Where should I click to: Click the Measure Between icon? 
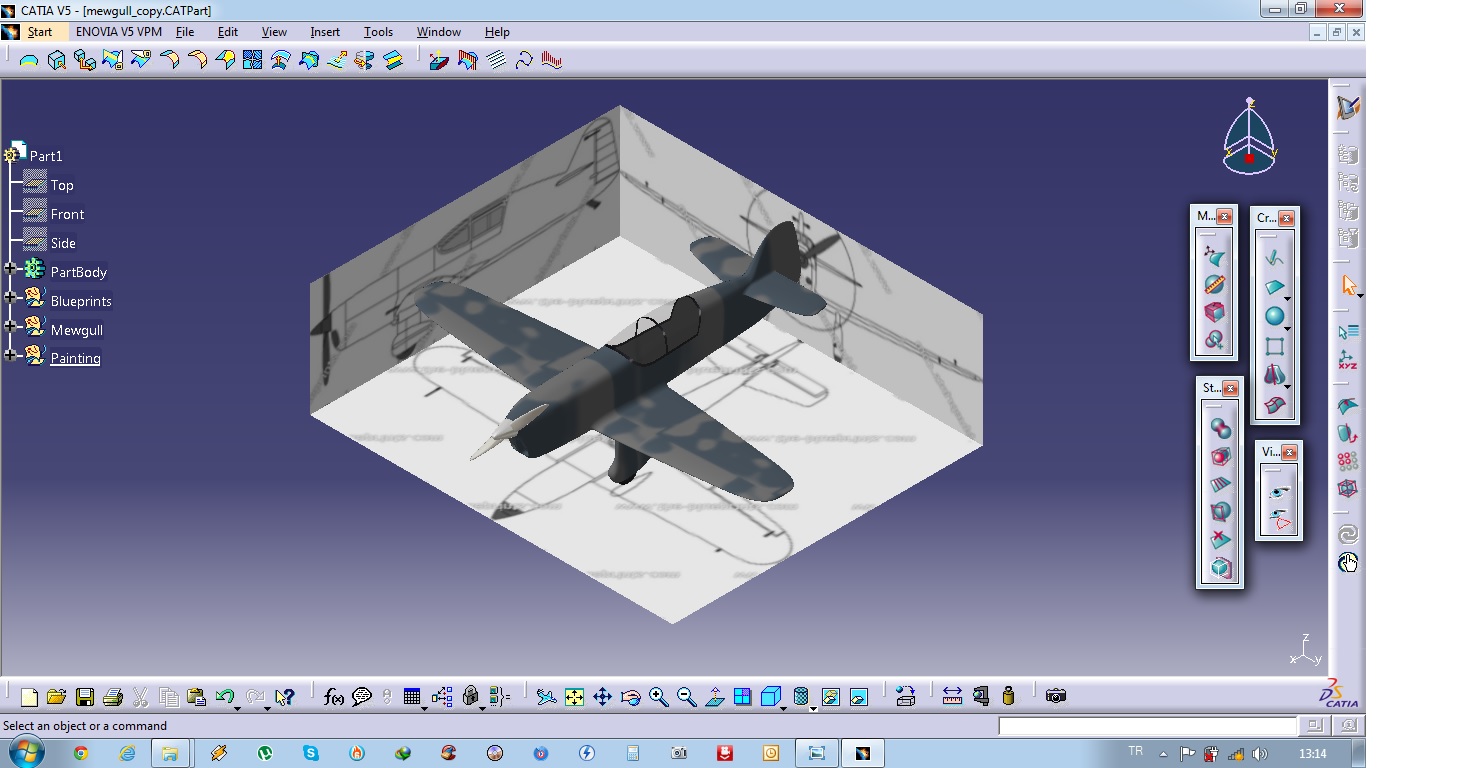point(952,697)
